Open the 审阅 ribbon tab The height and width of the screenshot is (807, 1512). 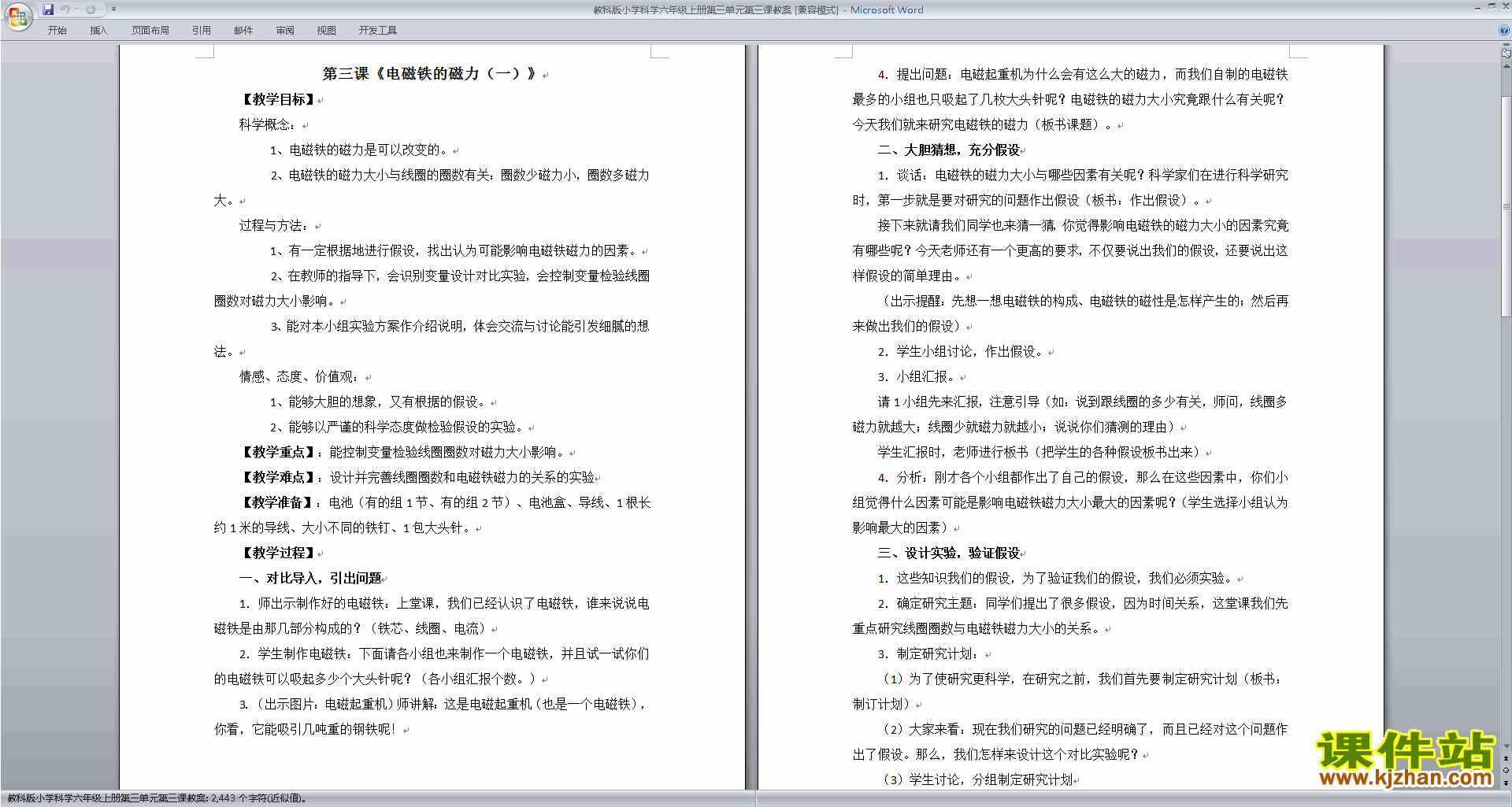pyautogui.click(x=285, y=31)
